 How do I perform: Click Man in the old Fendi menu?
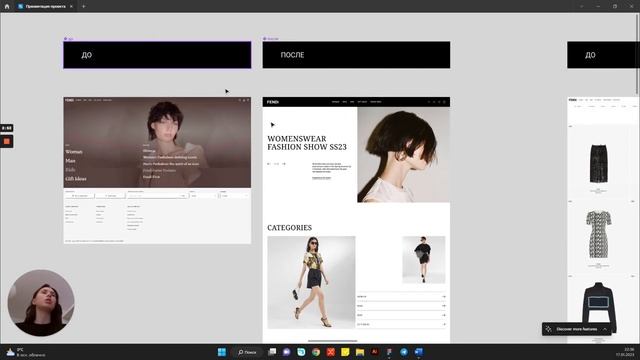click(70, 161)
